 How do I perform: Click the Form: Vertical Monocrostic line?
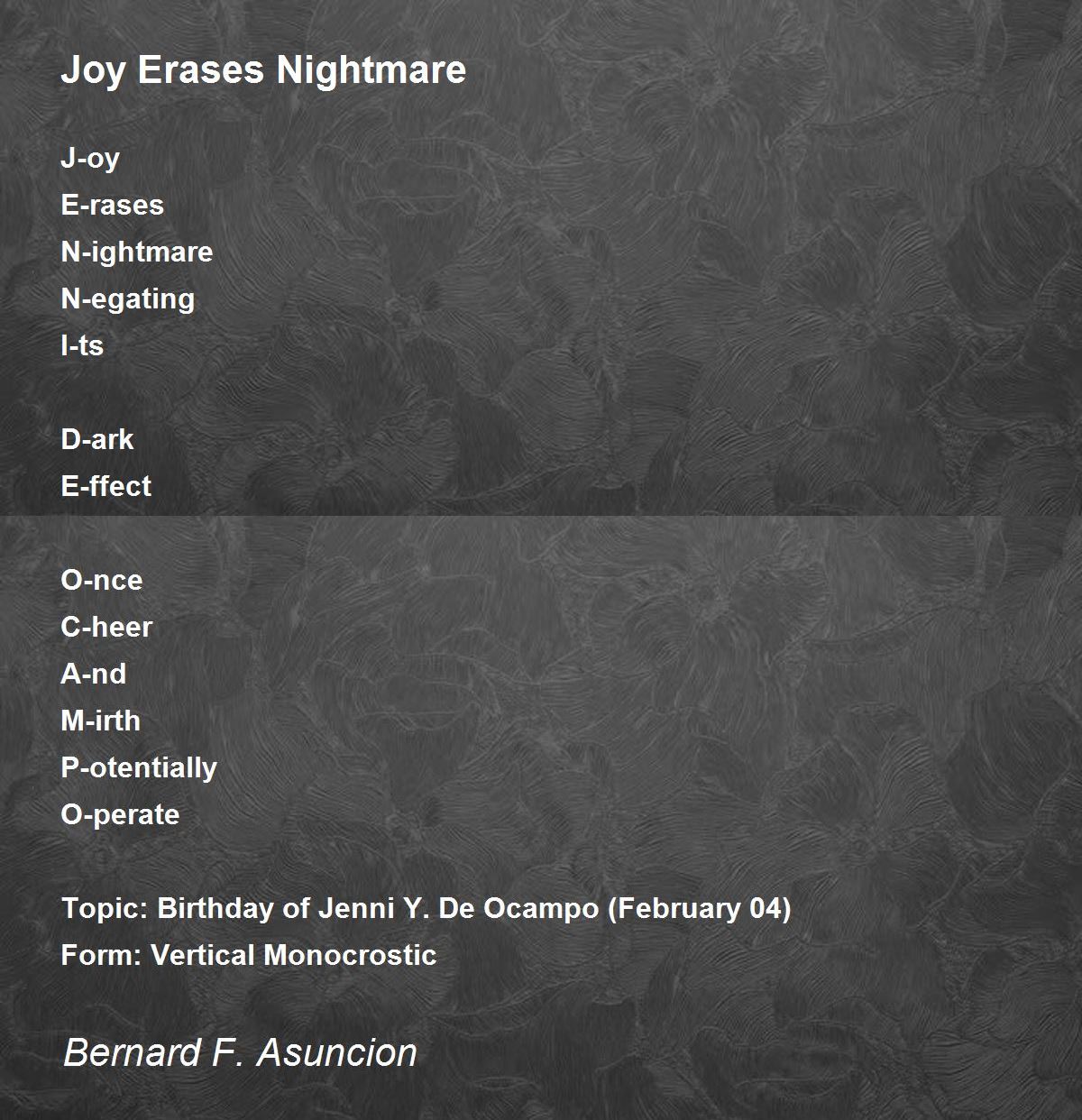pyautogui.click(x=249, y=955)
